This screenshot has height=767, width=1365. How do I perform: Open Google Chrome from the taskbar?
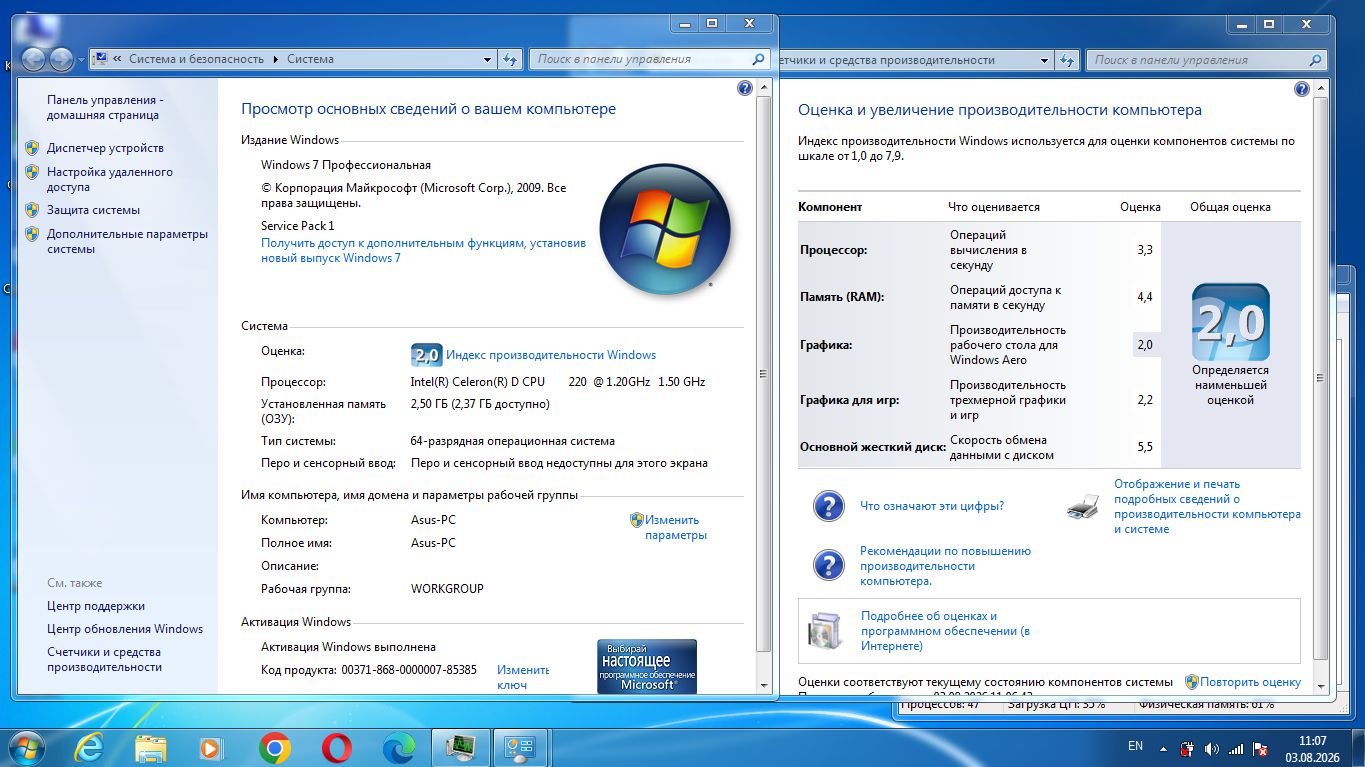274,747
